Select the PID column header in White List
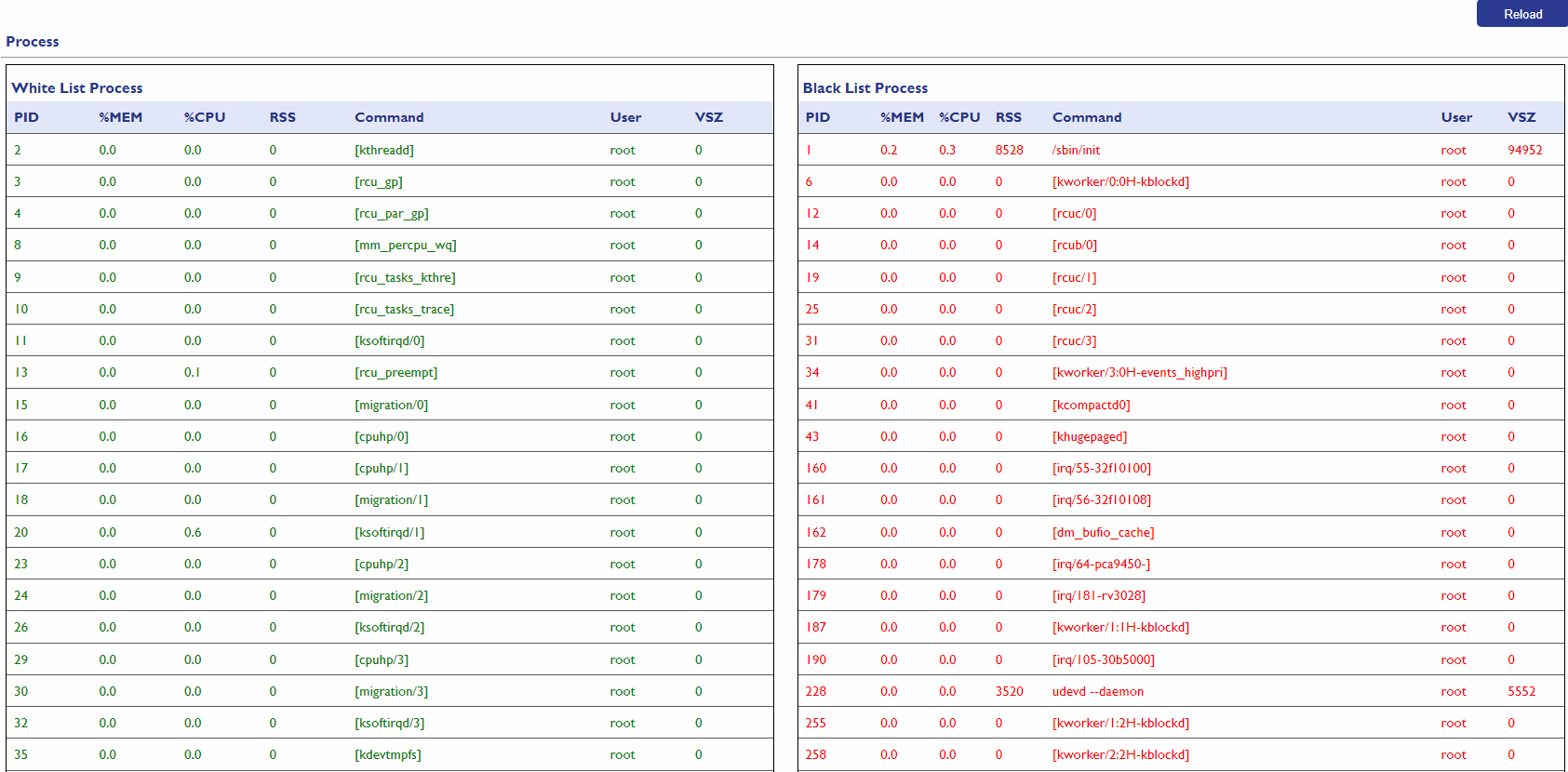Viewport: 1568px width, 772px height. pos(27,117)
